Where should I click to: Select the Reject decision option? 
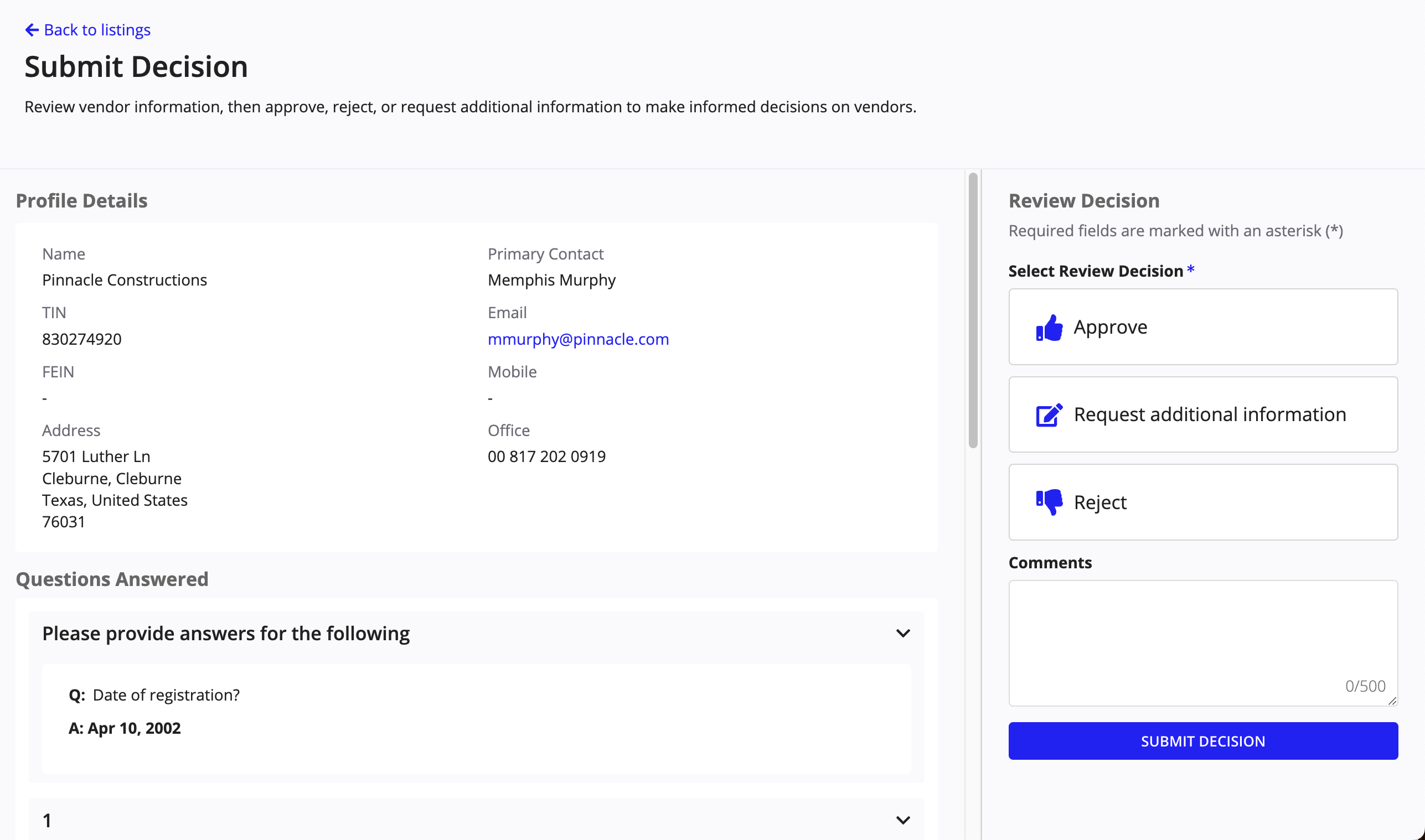pyautogui.click(x=1202, y=502)
